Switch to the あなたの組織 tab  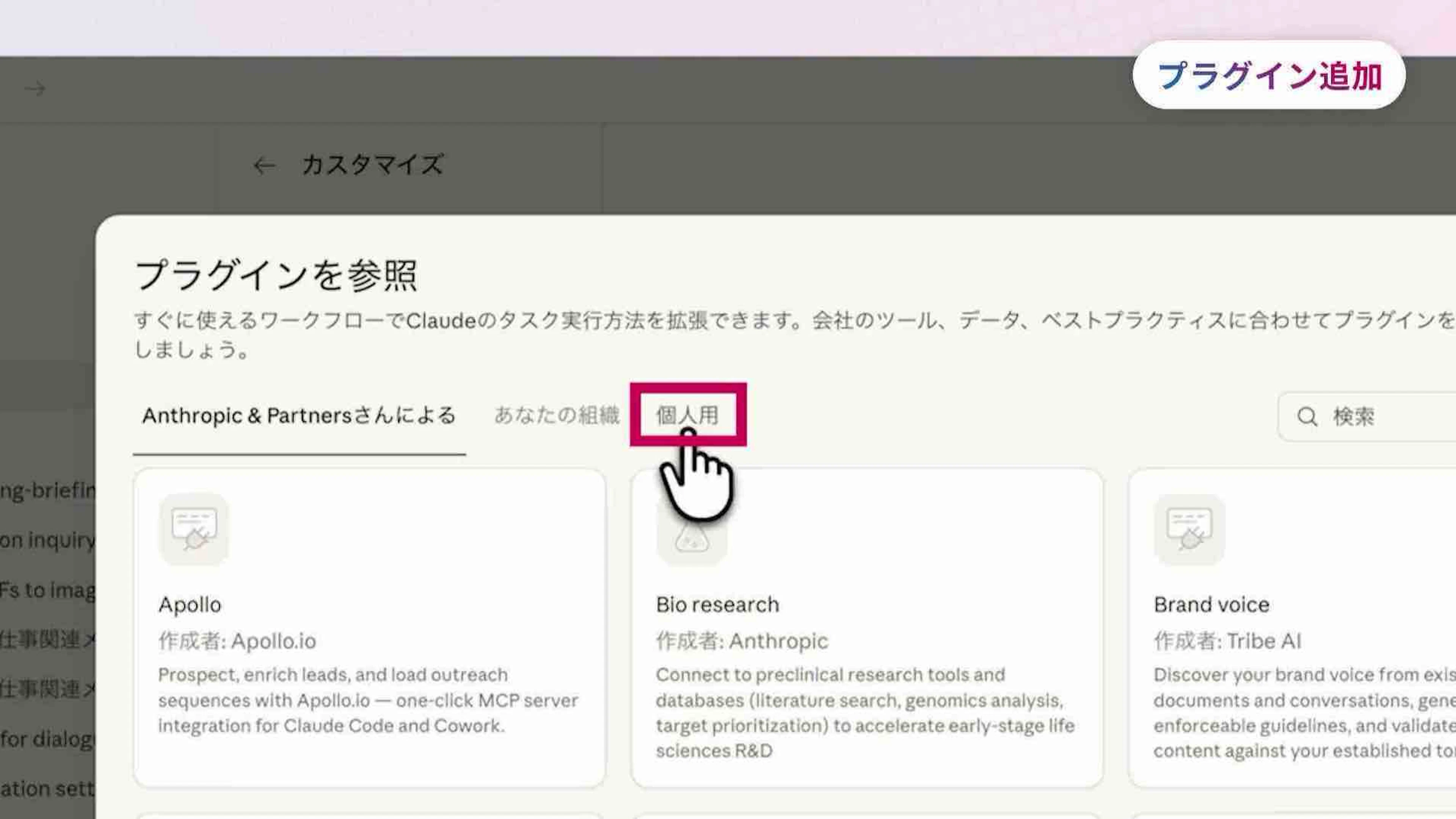(557, 415)
